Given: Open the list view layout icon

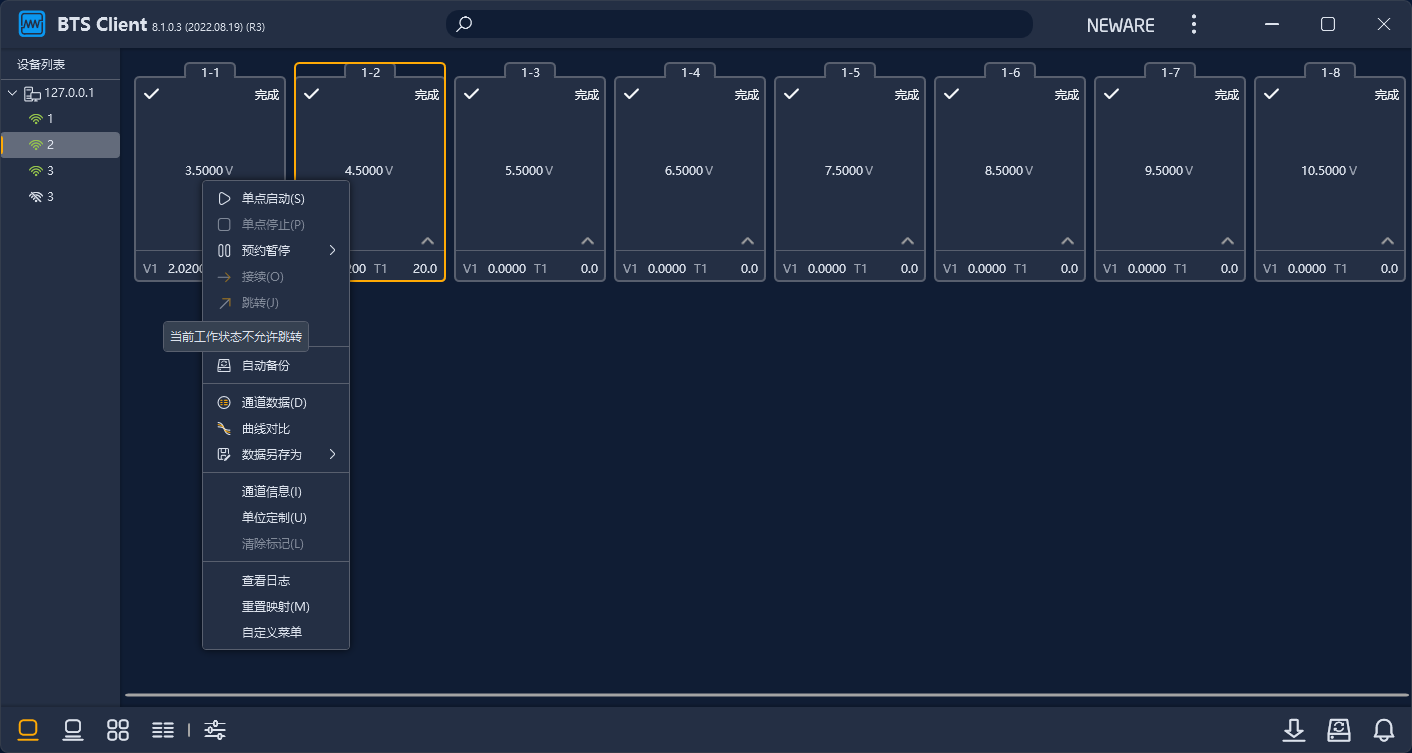Looking at the screenshot, I should tap(163, 730).
